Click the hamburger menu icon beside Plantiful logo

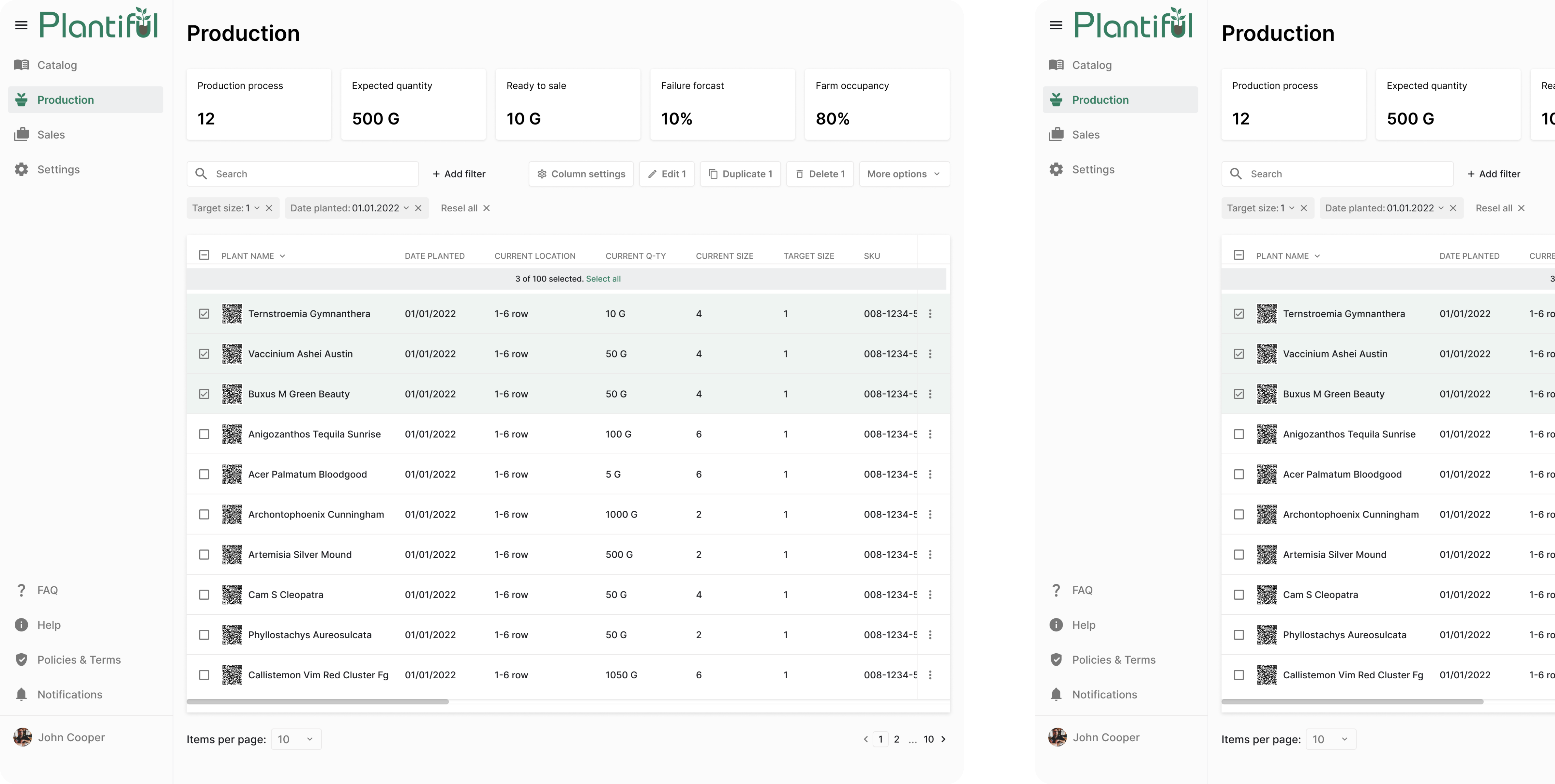tap(21, 25)
